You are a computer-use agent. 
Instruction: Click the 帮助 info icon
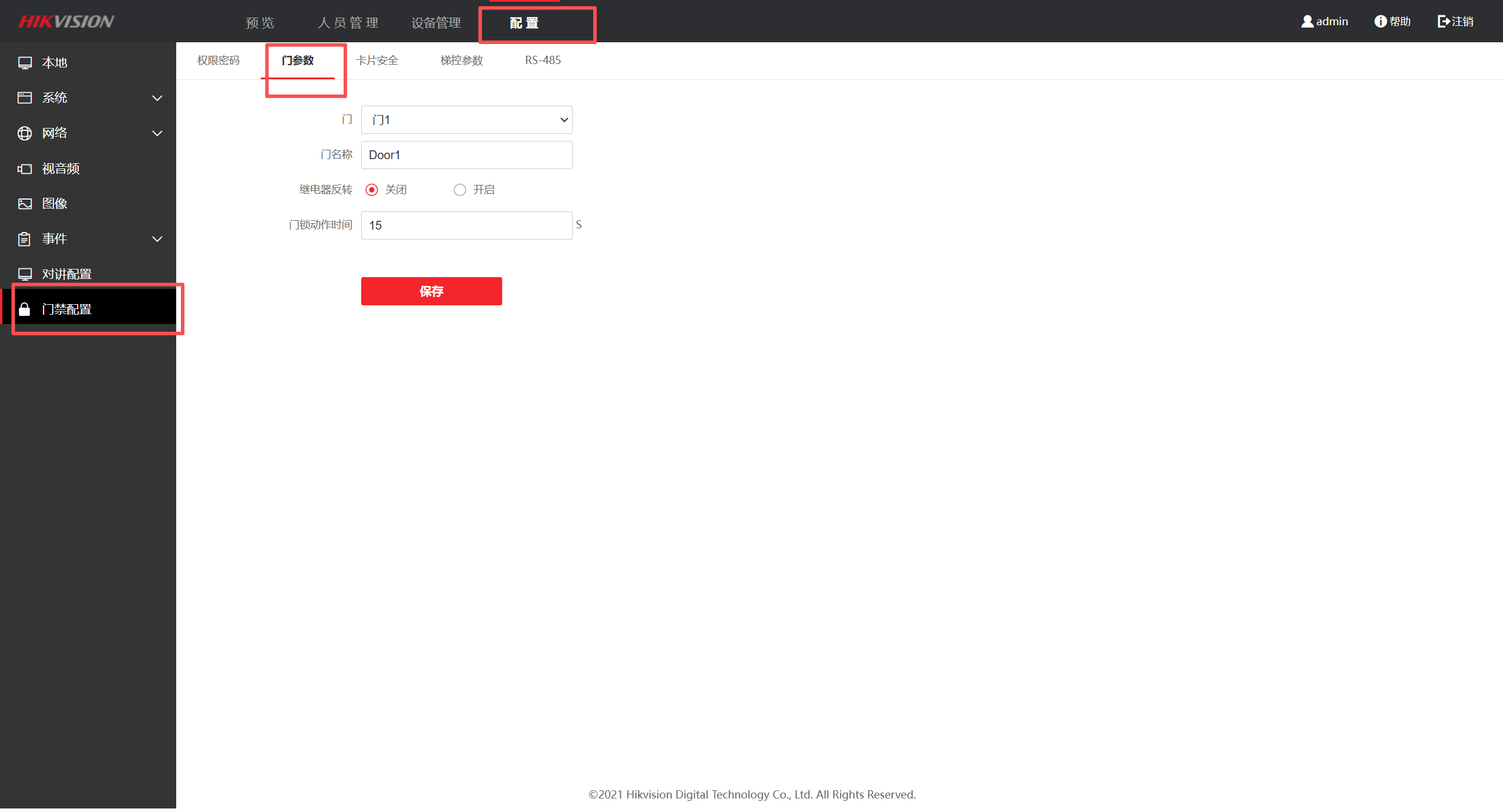(x=1380, y=22)
